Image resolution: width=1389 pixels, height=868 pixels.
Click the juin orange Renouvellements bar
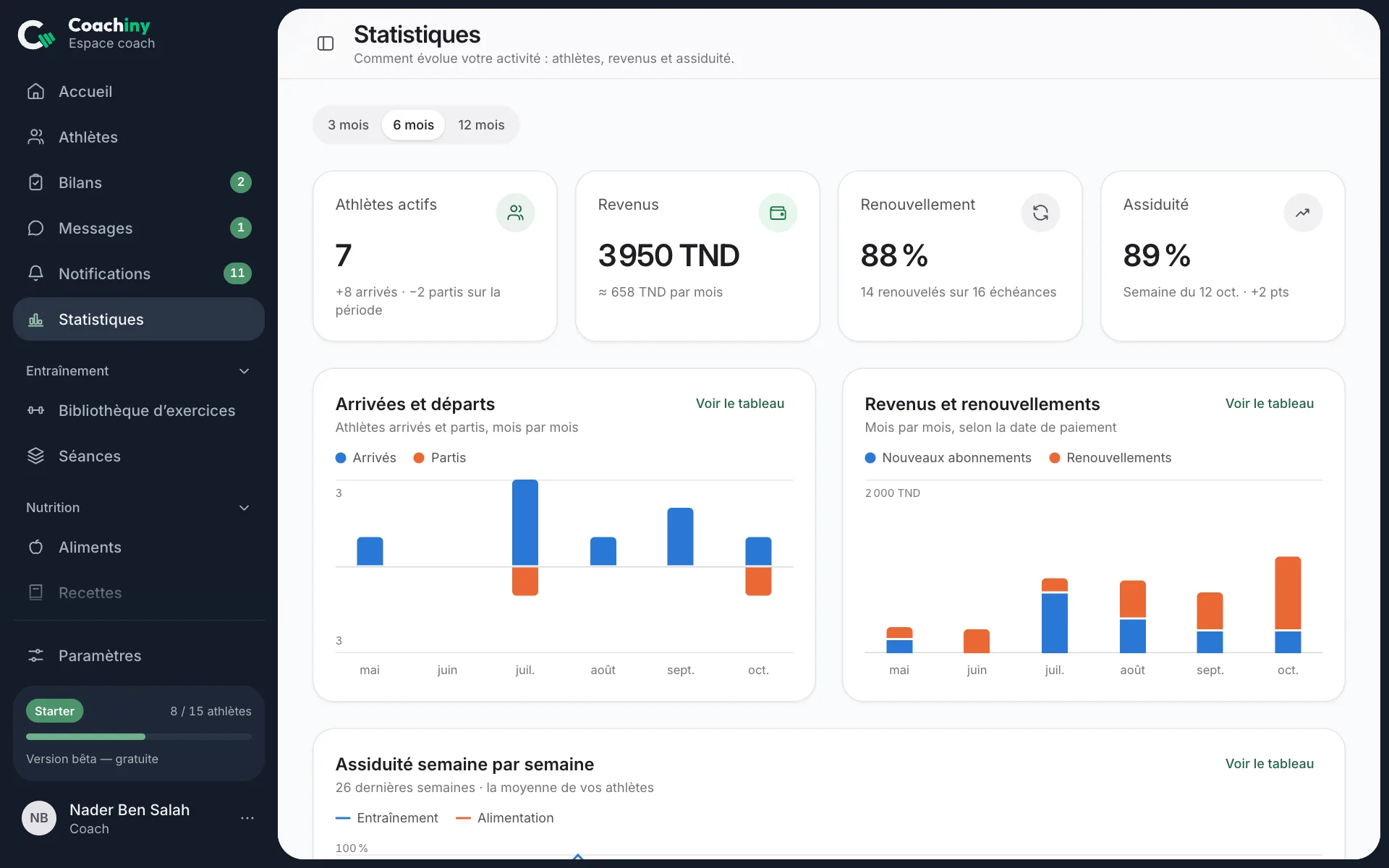(977, 641)
